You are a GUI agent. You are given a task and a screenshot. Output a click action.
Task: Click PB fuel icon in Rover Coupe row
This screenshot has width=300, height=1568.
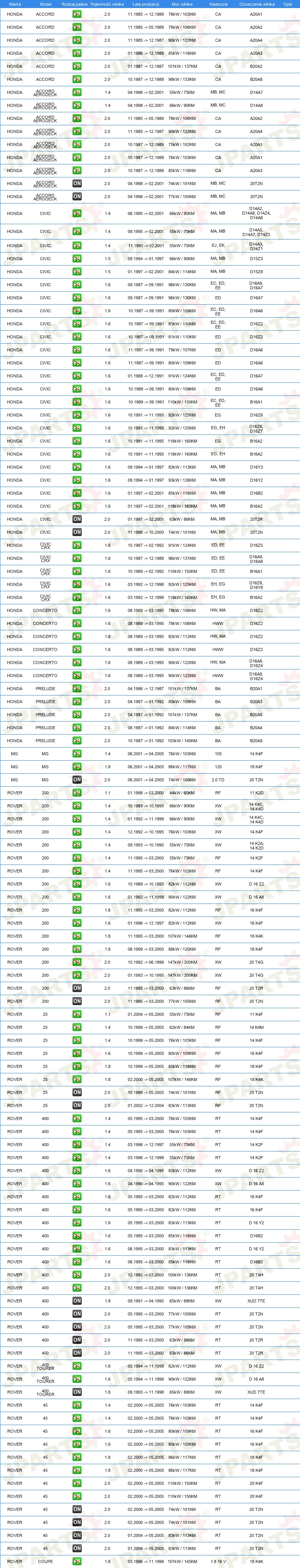pyautogui.click(x=77, y=1561)
